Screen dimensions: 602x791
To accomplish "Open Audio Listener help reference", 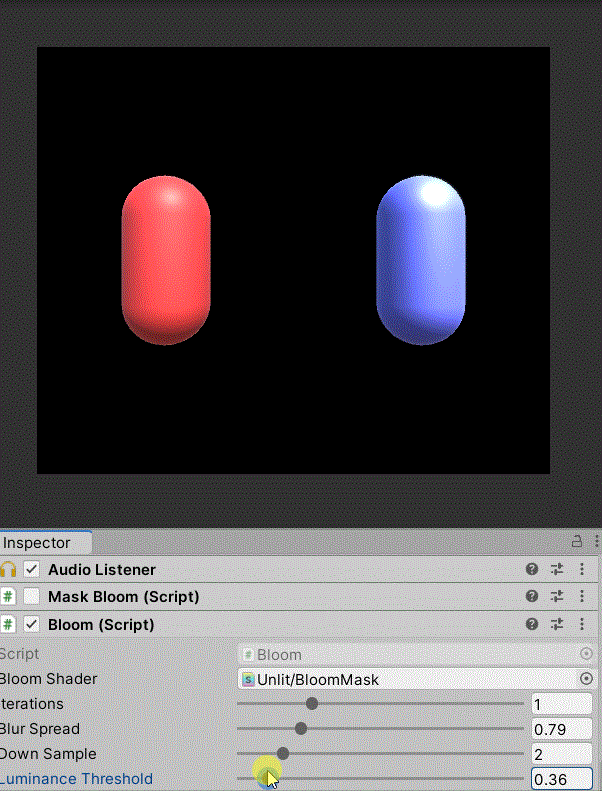I will coord(532,570).
